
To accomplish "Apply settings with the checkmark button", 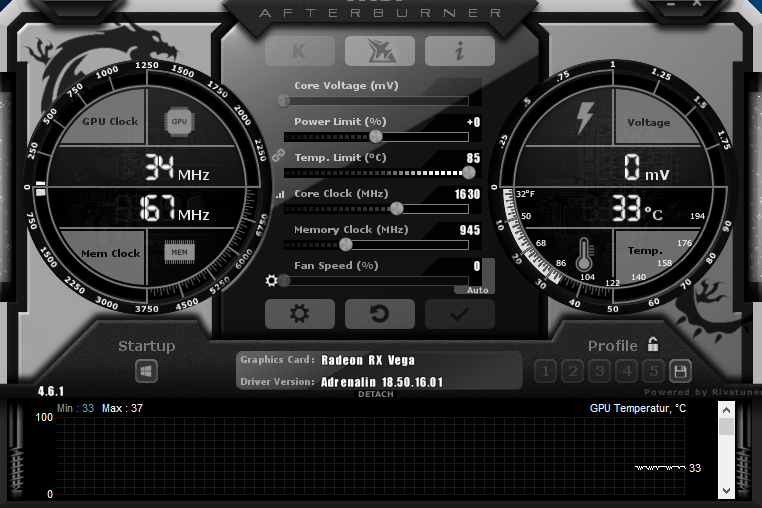I will 460,314.
